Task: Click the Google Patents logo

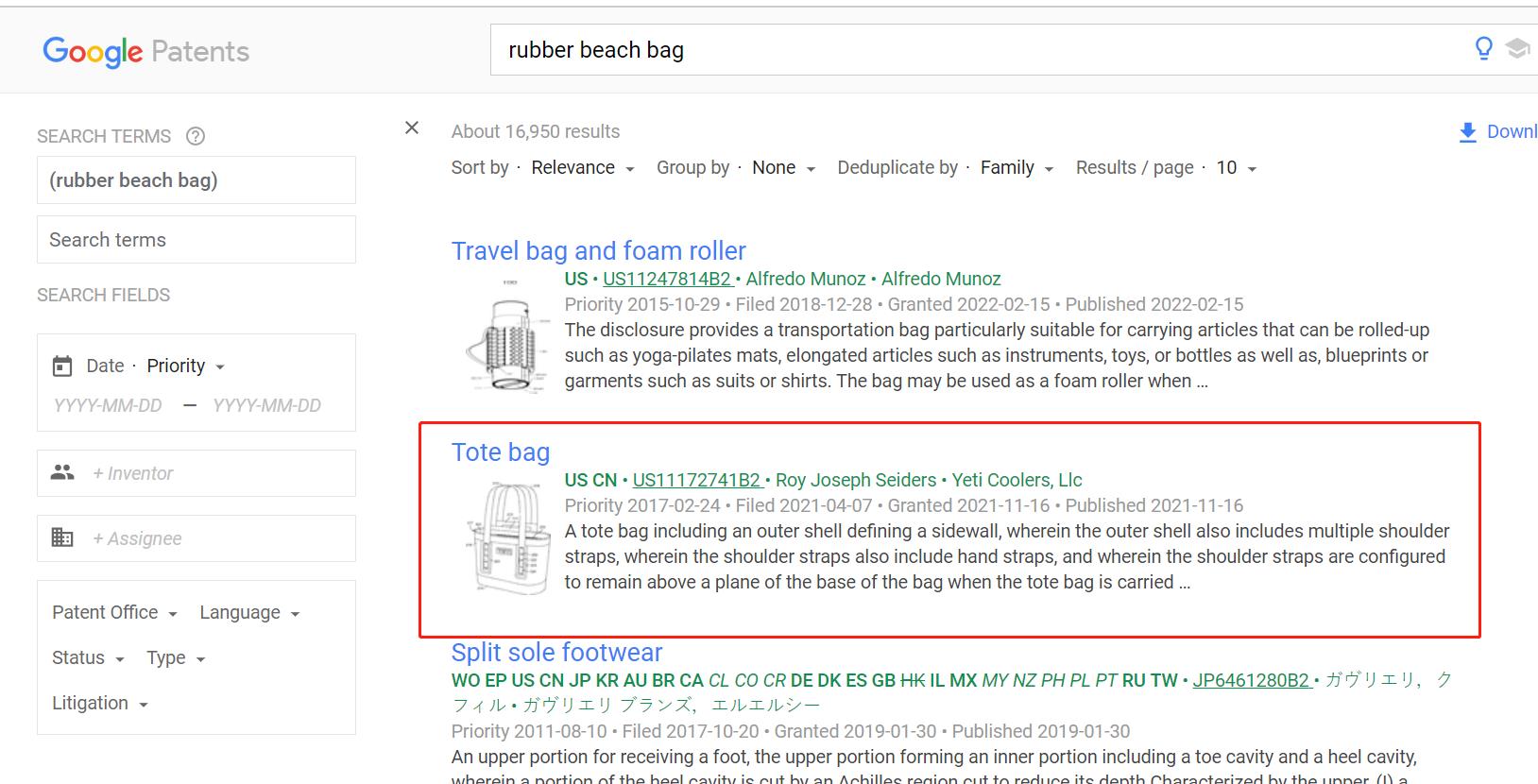Action: (x=146, y=51)
